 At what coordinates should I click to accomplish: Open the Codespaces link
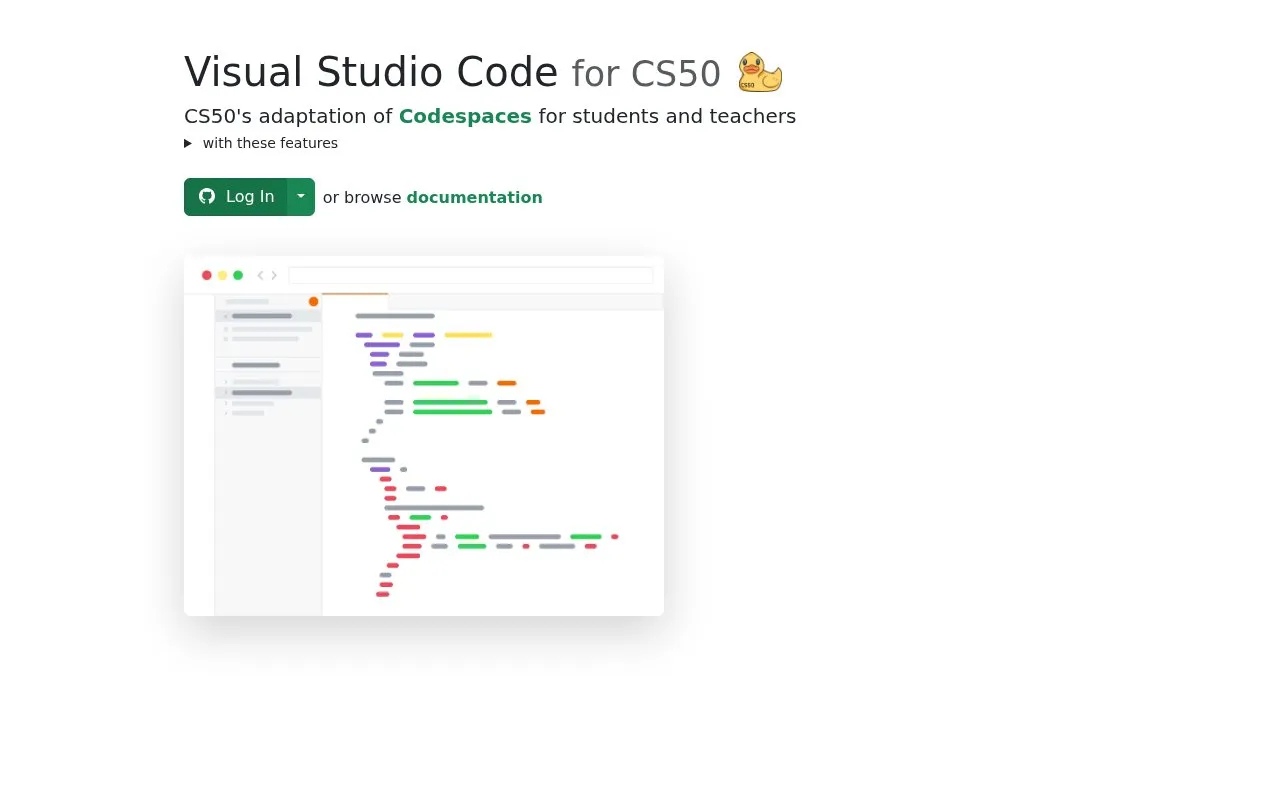465,116
